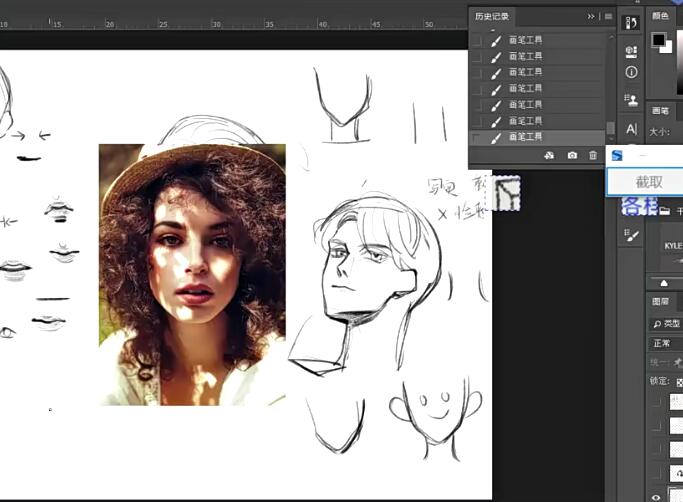Open the layer filter 类型 dropdown

pyautogui.click(x=667, y=323)
